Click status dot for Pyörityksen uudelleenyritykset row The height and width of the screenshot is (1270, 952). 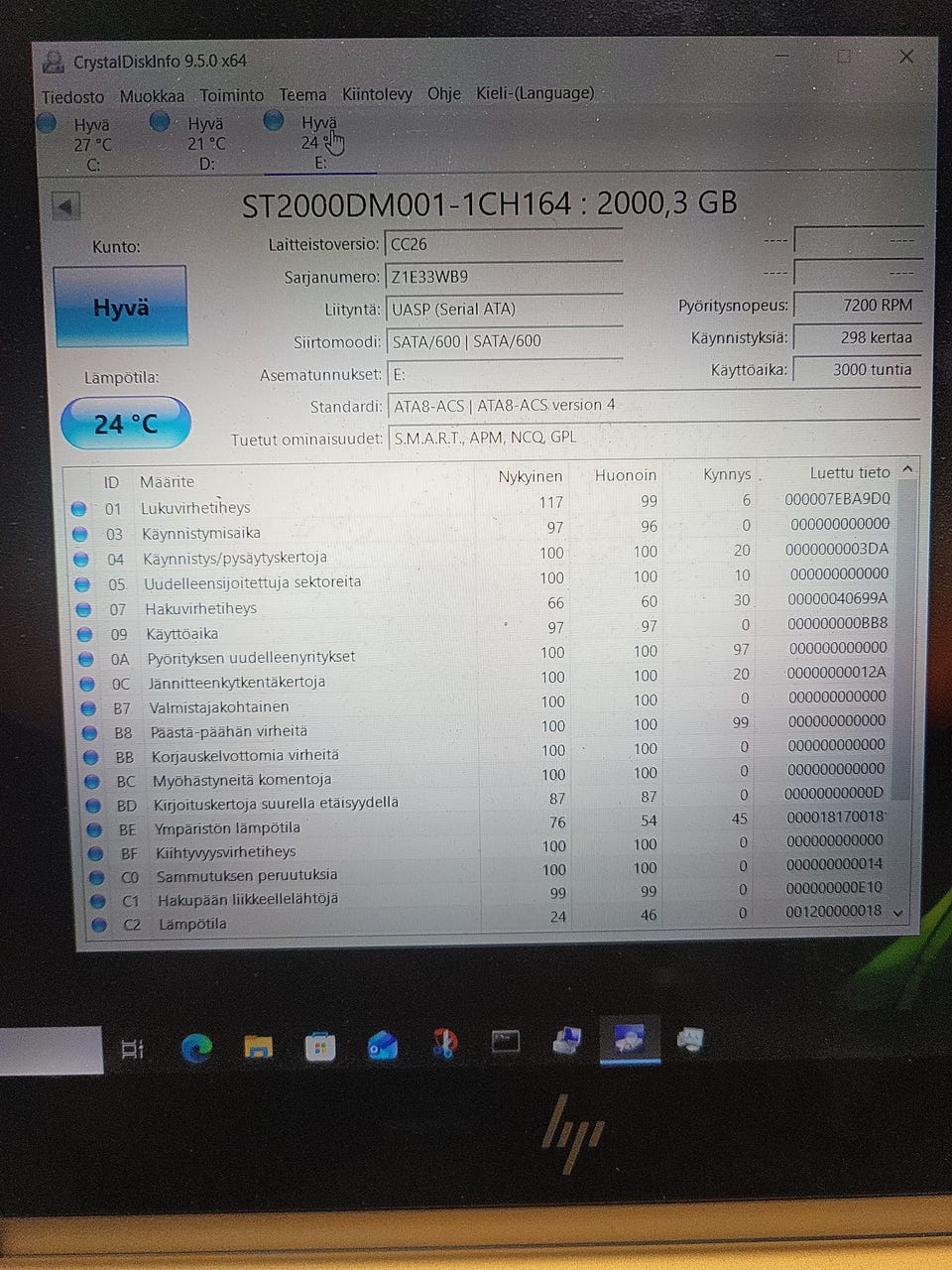[x=86, y=660]
